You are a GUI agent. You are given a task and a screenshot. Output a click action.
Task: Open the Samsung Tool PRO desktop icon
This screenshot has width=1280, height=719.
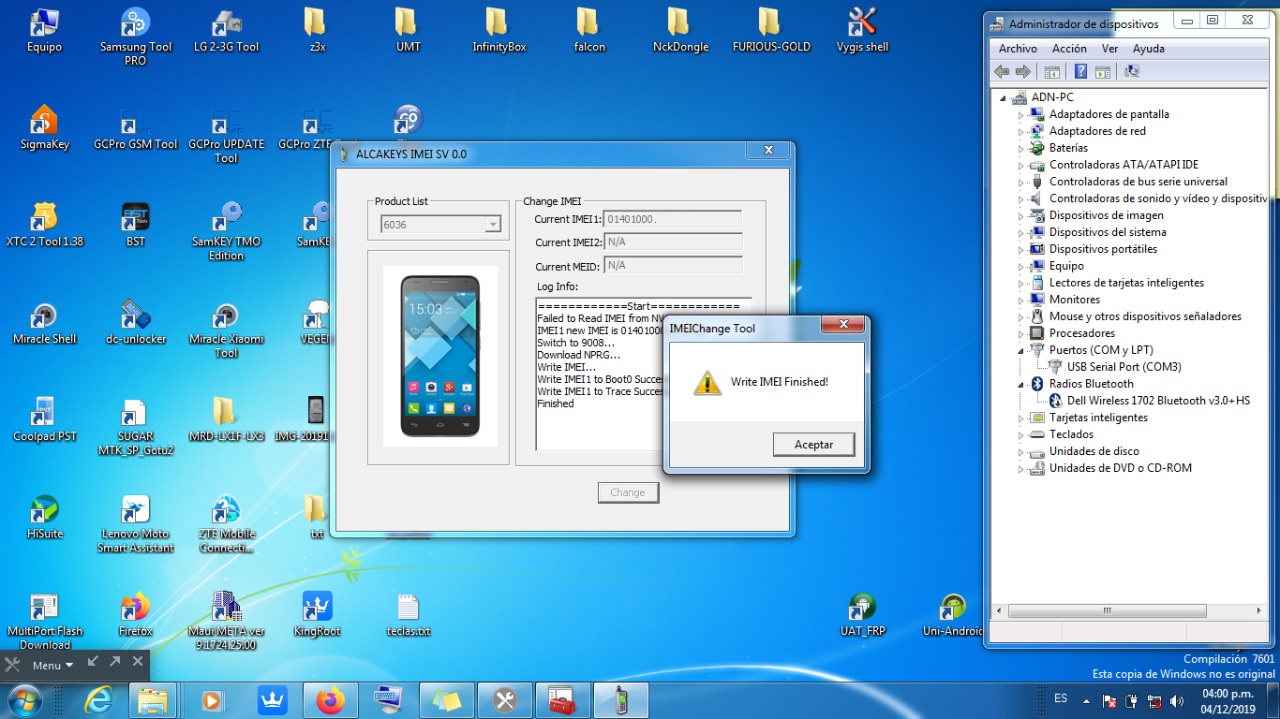(x=135, y=37)
